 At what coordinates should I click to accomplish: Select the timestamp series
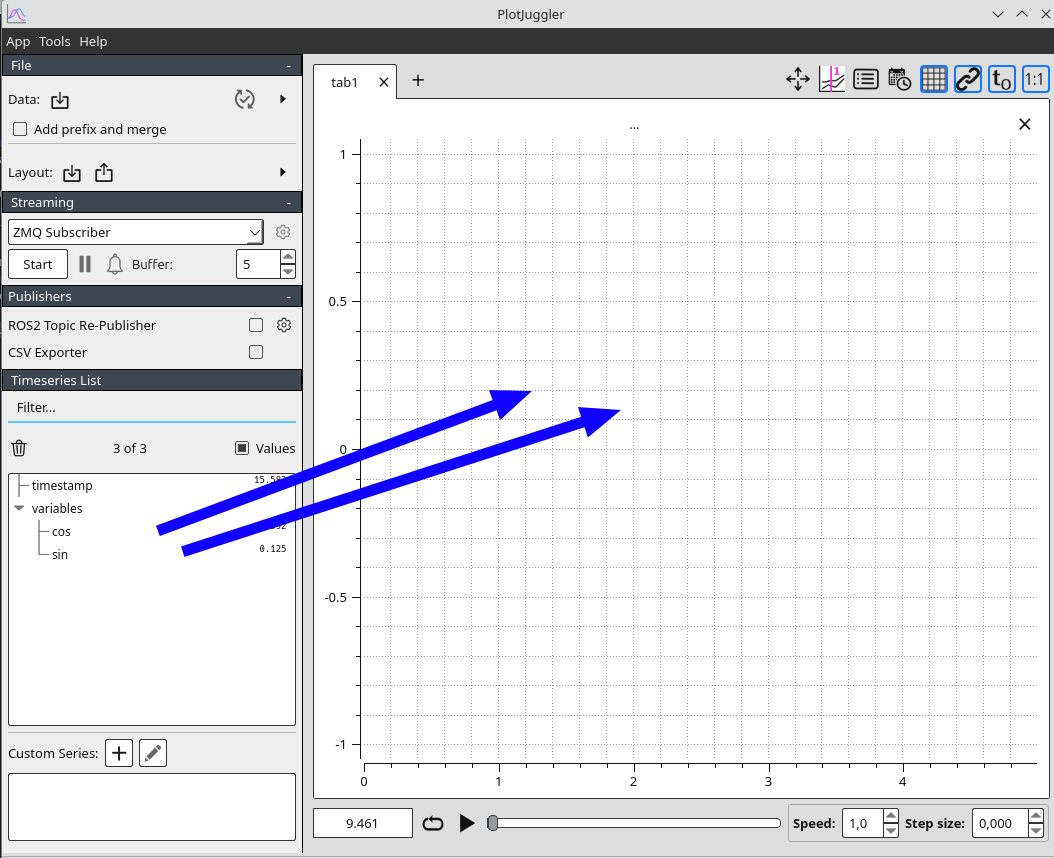tap(62, 485)
